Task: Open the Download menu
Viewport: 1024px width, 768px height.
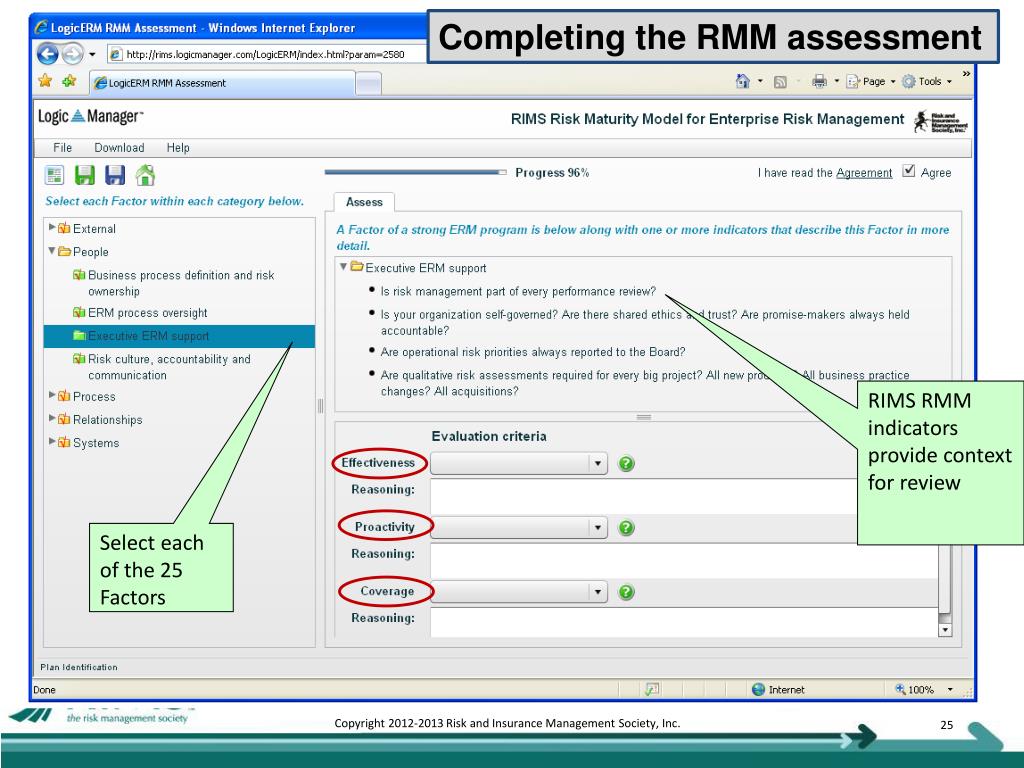Action: (118, 147)
